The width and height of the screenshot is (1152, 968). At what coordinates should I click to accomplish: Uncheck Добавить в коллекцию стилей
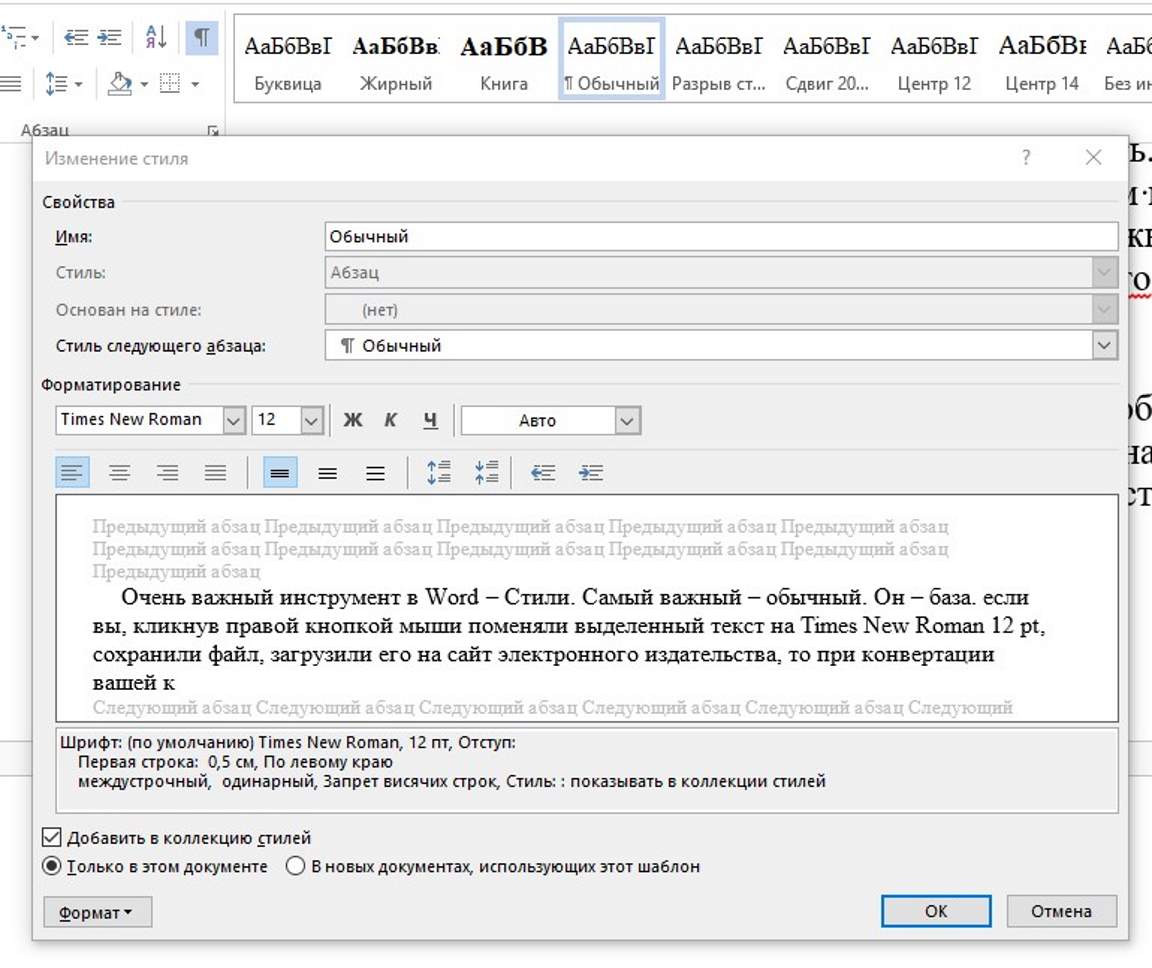coord(51,838)
